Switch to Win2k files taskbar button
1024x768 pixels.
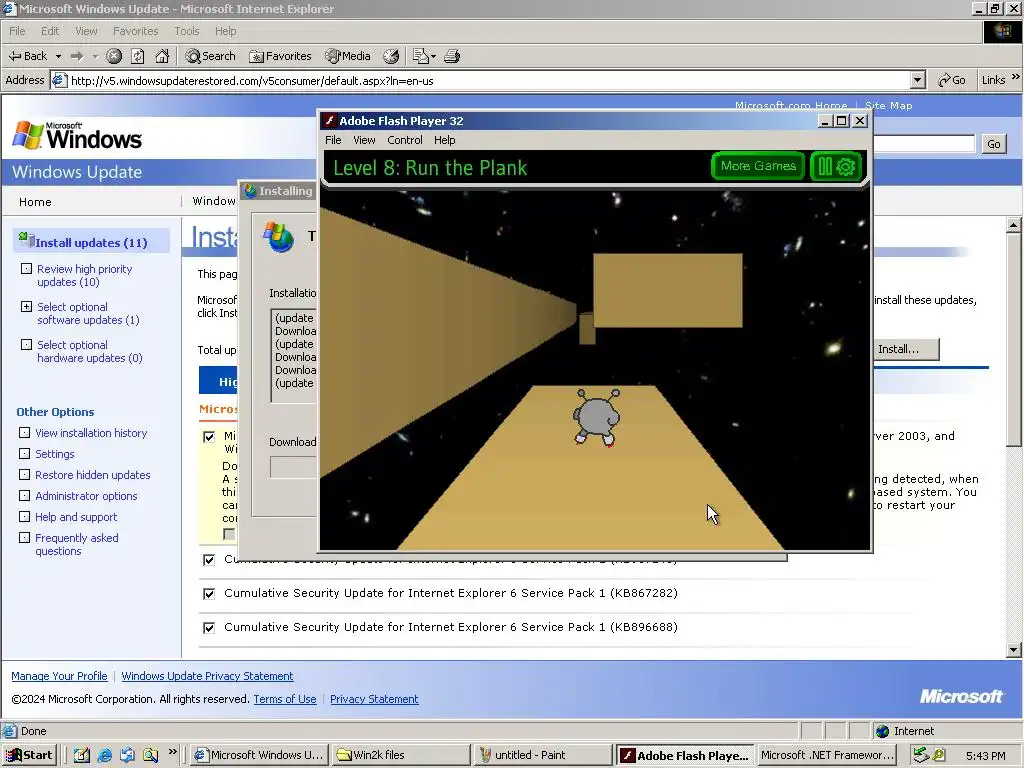coord(400,755)
